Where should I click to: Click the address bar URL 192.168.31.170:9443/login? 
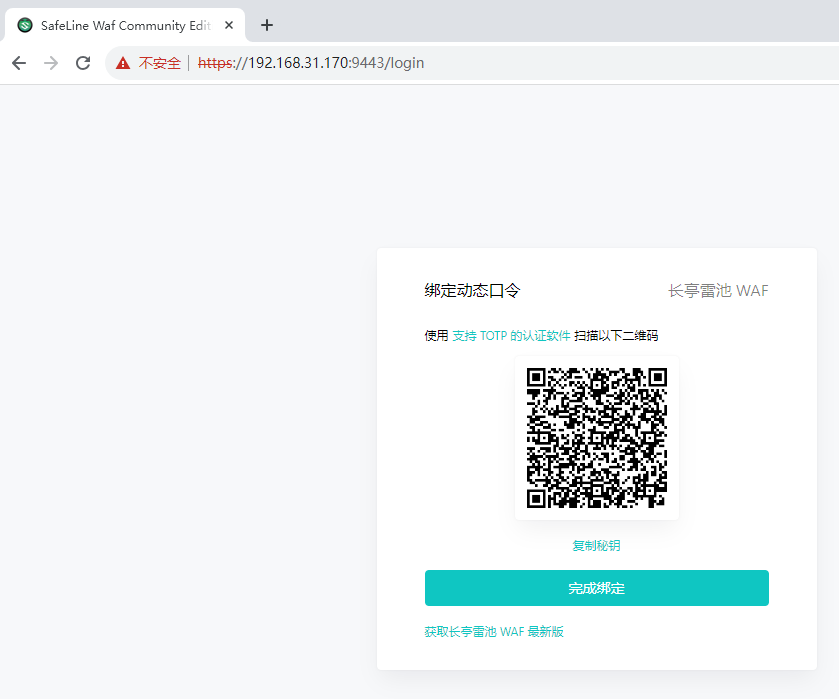[310, 63]
